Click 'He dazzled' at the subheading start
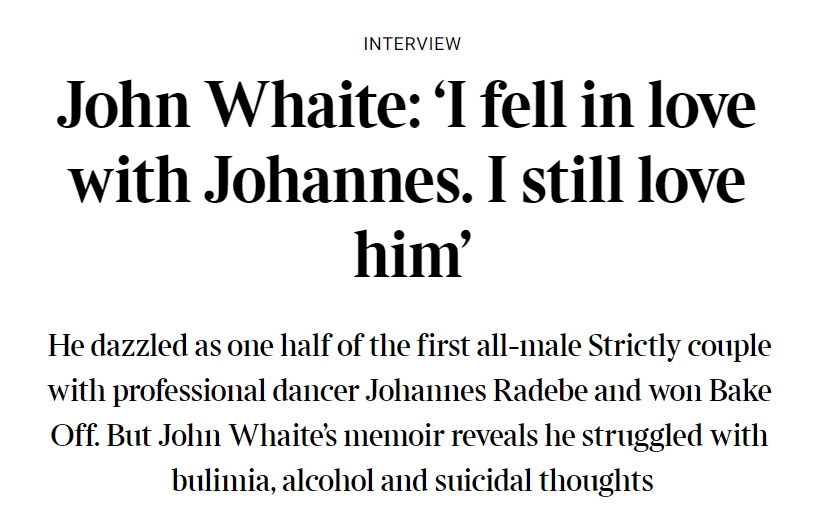819x514 pixels. point(118,346)
